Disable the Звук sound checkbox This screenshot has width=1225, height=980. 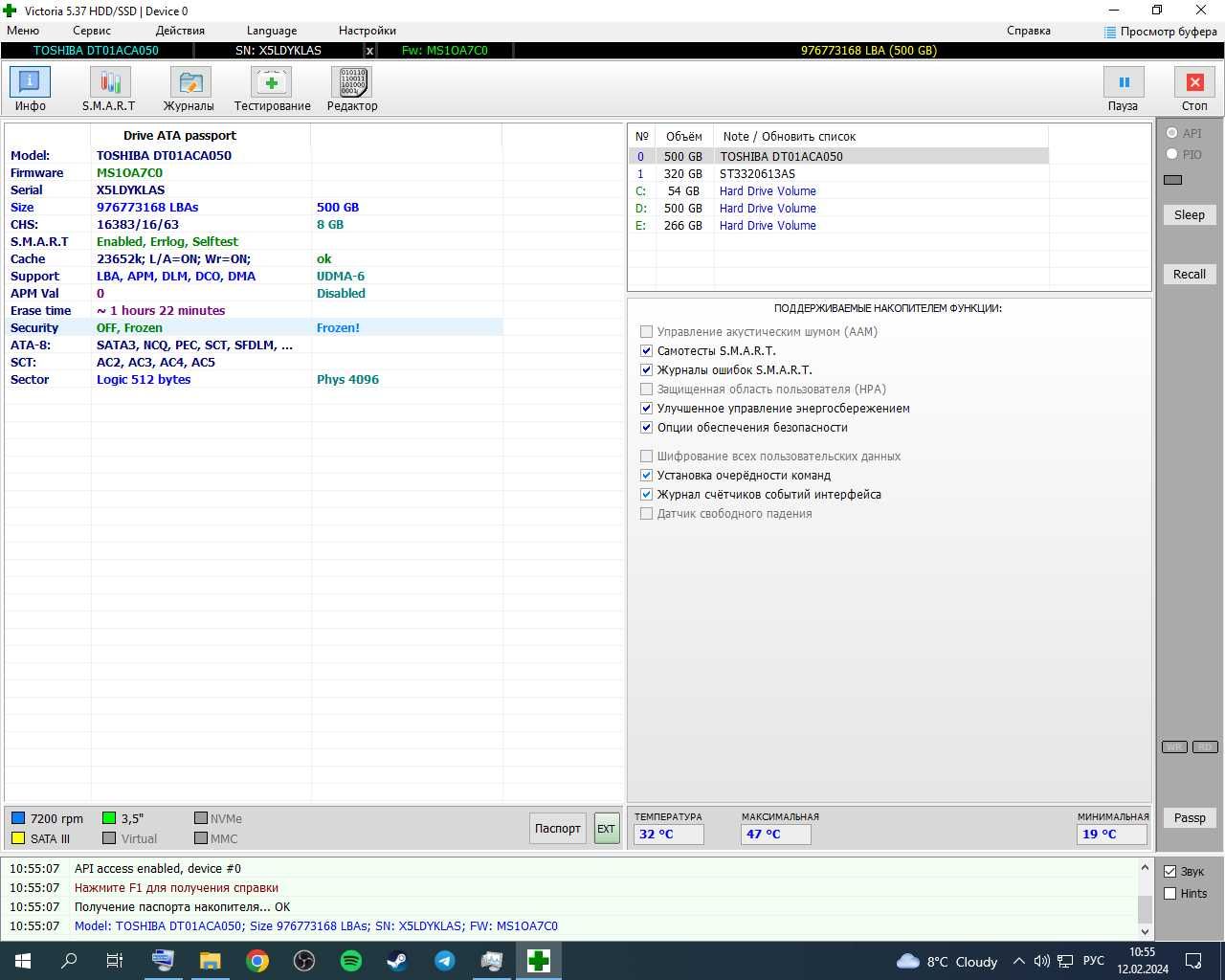1169,871
